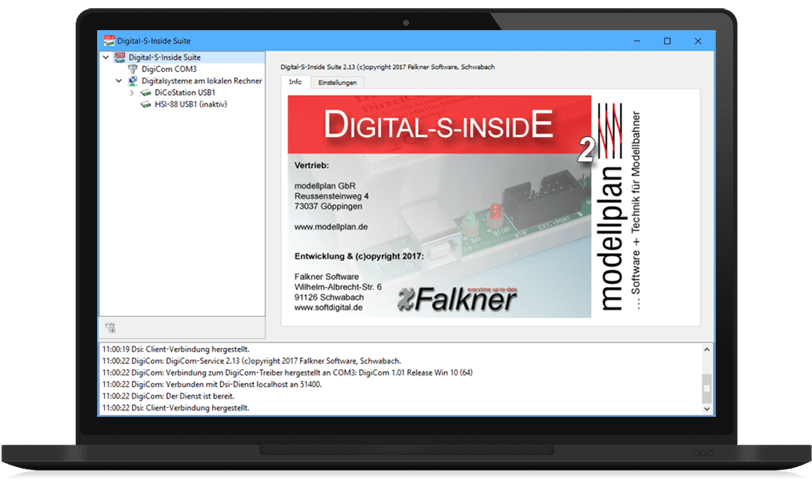Click the Falkner logo
This screenshot has height=480, width=812.
coord(457,299)
